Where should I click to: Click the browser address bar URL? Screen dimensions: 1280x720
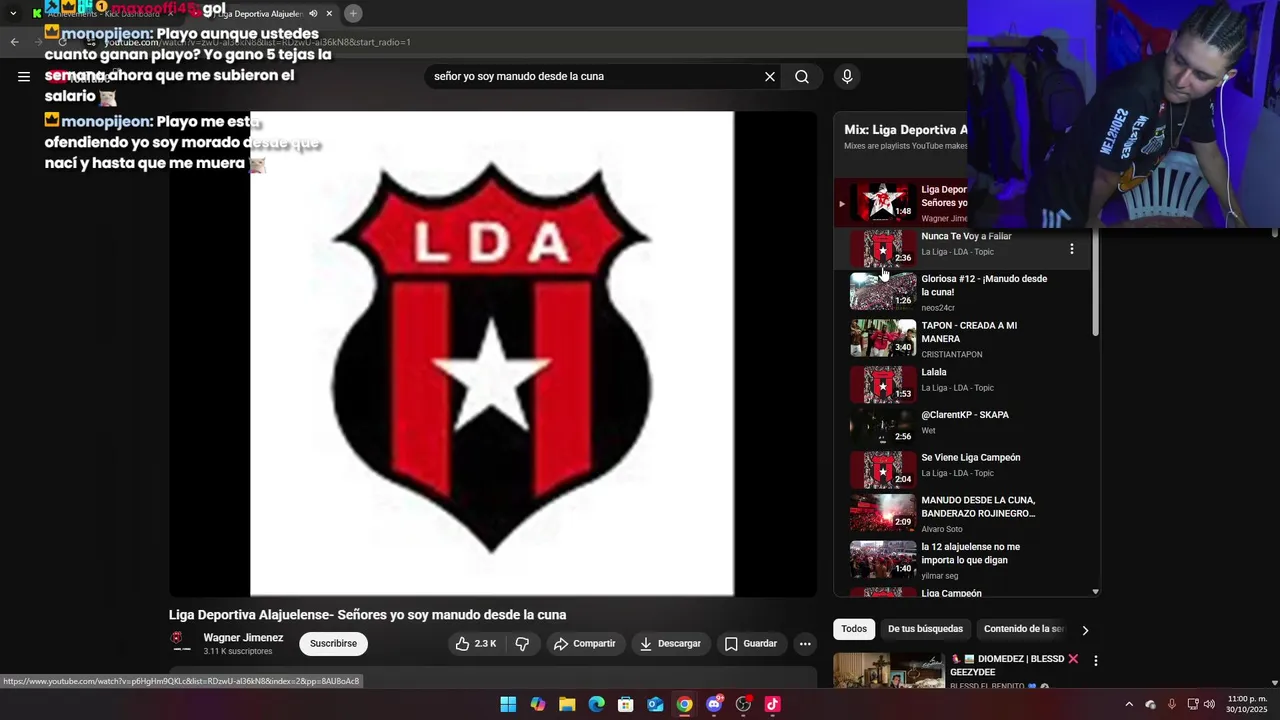click(258, 42)
